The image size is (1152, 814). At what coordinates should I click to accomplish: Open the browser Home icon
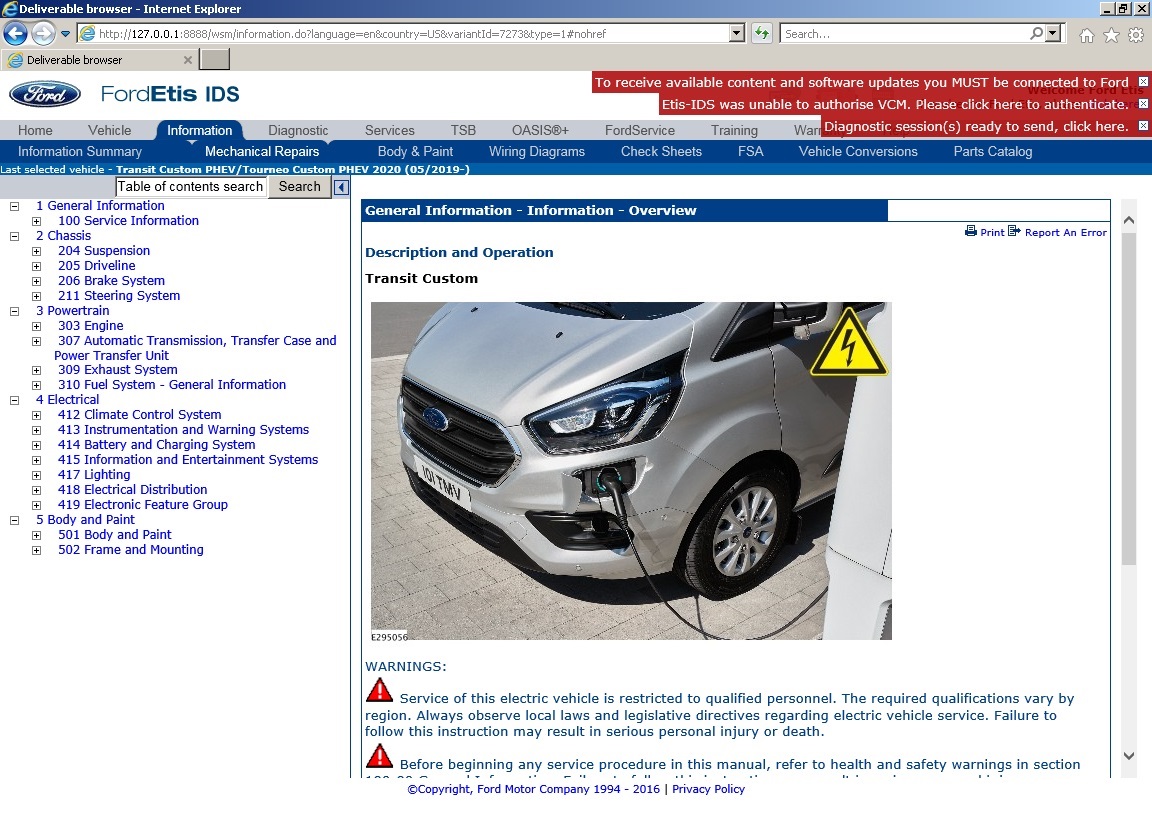click(x=1086, y=33)
